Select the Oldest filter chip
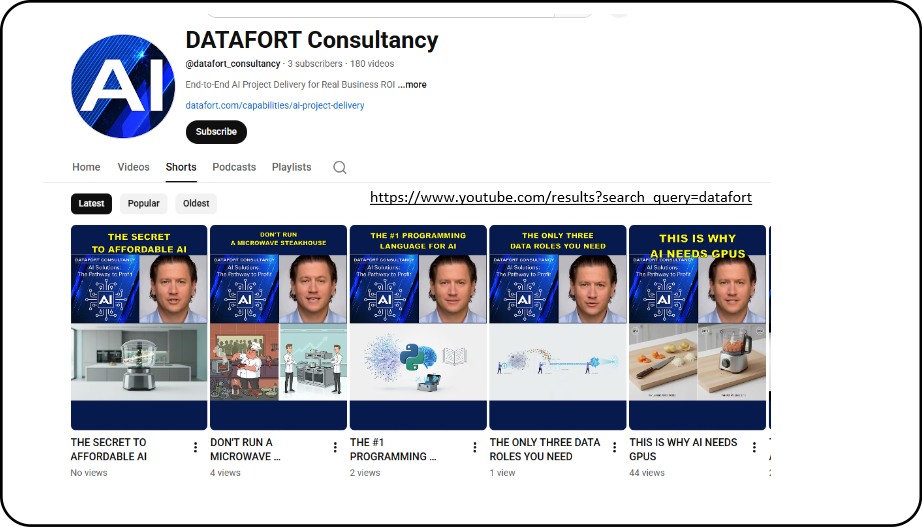Image resolution: width=922 pixels, height=527 pixels. point(196,204)
